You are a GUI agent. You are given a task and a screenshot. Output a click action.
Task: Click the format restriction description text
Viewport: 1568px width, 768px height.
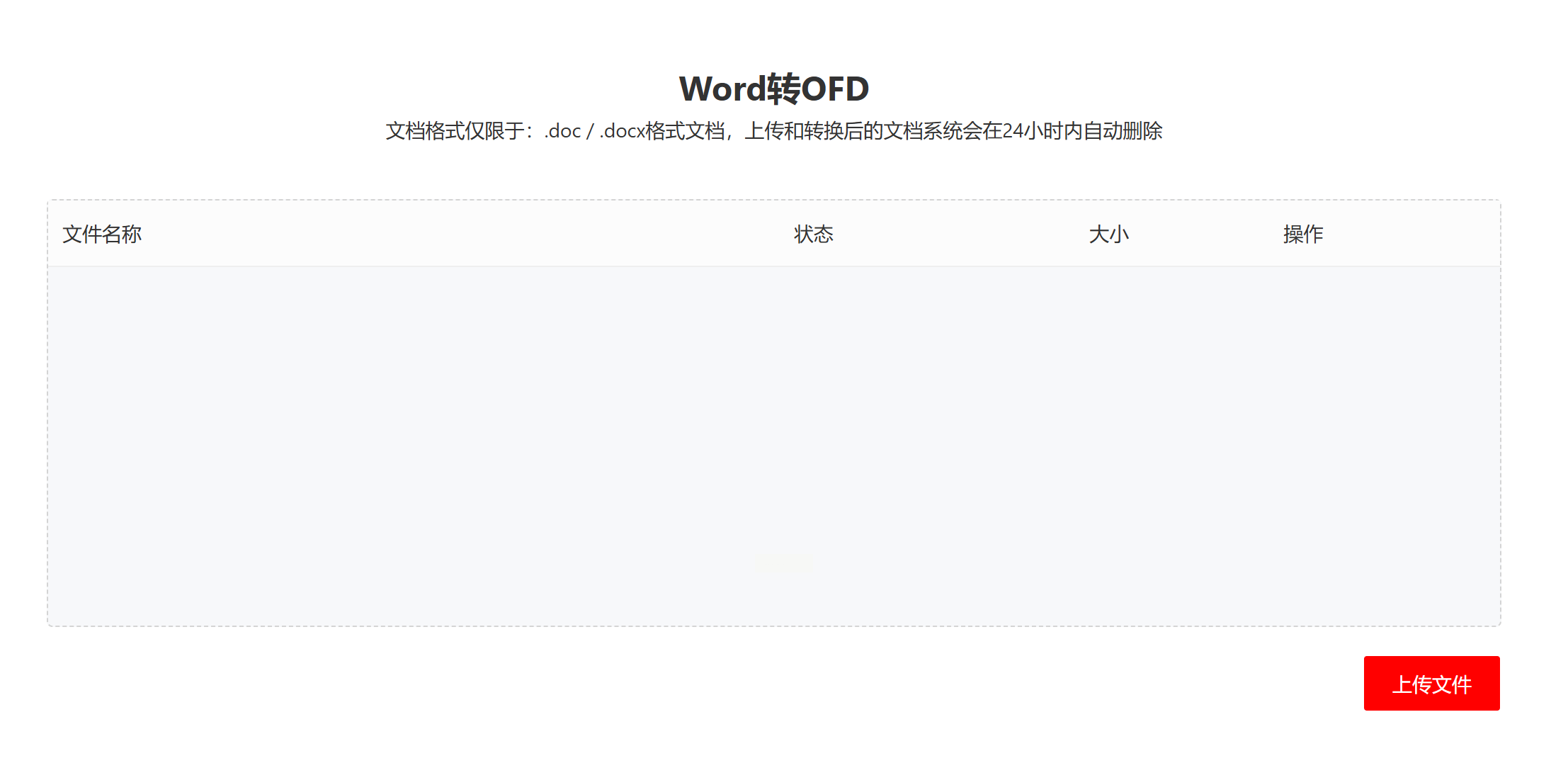pos(773,131)
